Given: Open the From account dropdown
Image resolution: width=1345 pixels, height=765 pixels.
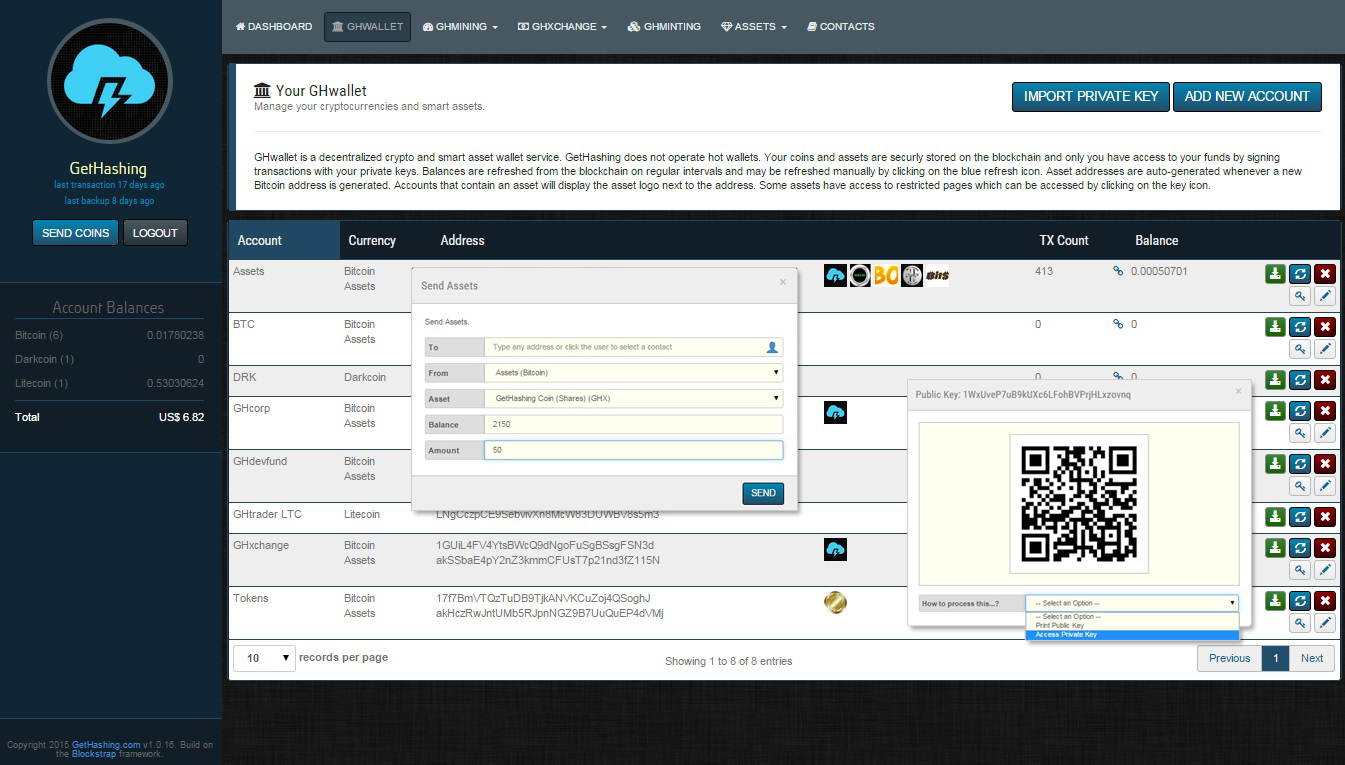Looking at the screenshot, I should [x=634, y=372].
